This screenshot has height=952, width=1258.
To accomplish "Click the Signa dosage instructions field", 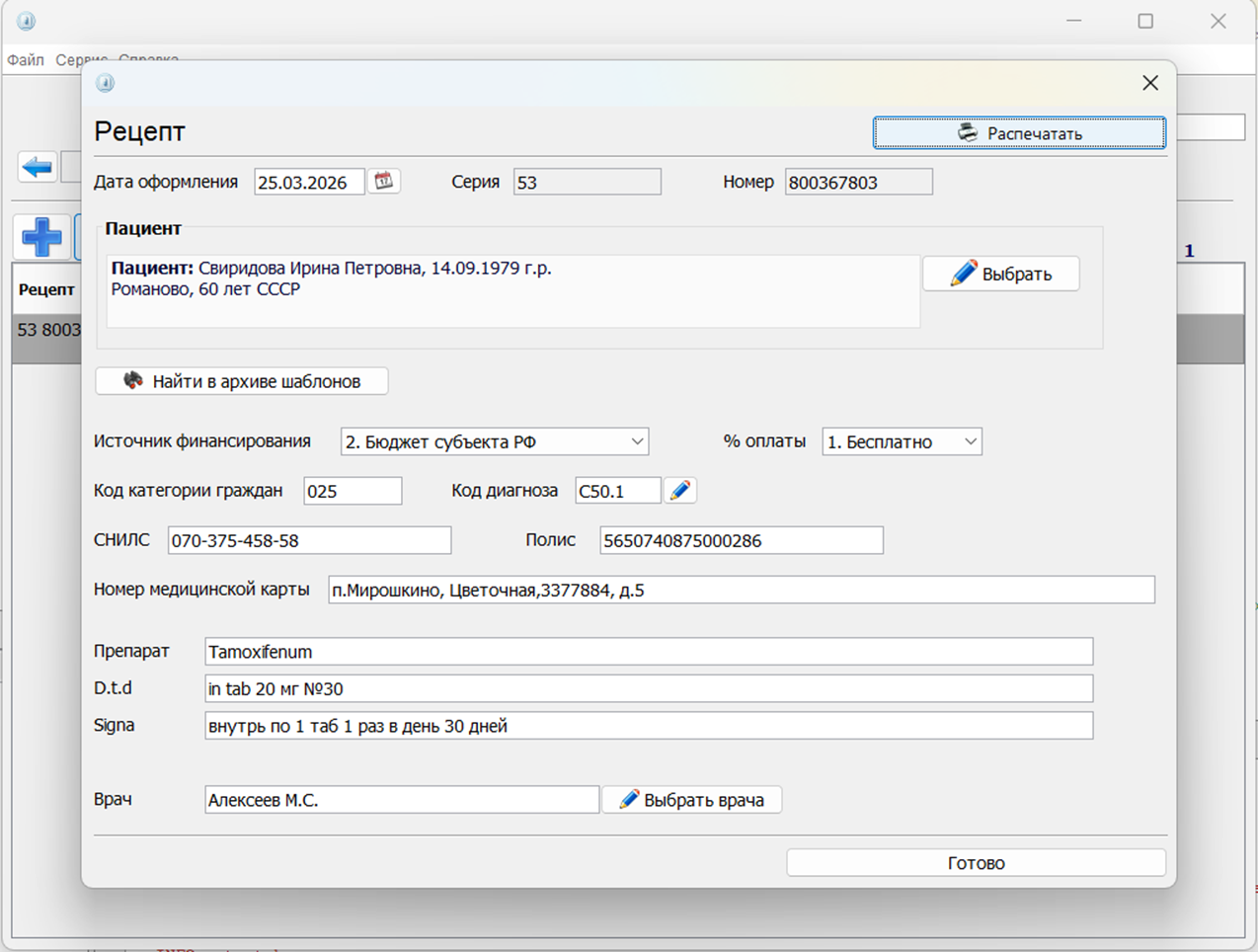I will coord(648,726).
